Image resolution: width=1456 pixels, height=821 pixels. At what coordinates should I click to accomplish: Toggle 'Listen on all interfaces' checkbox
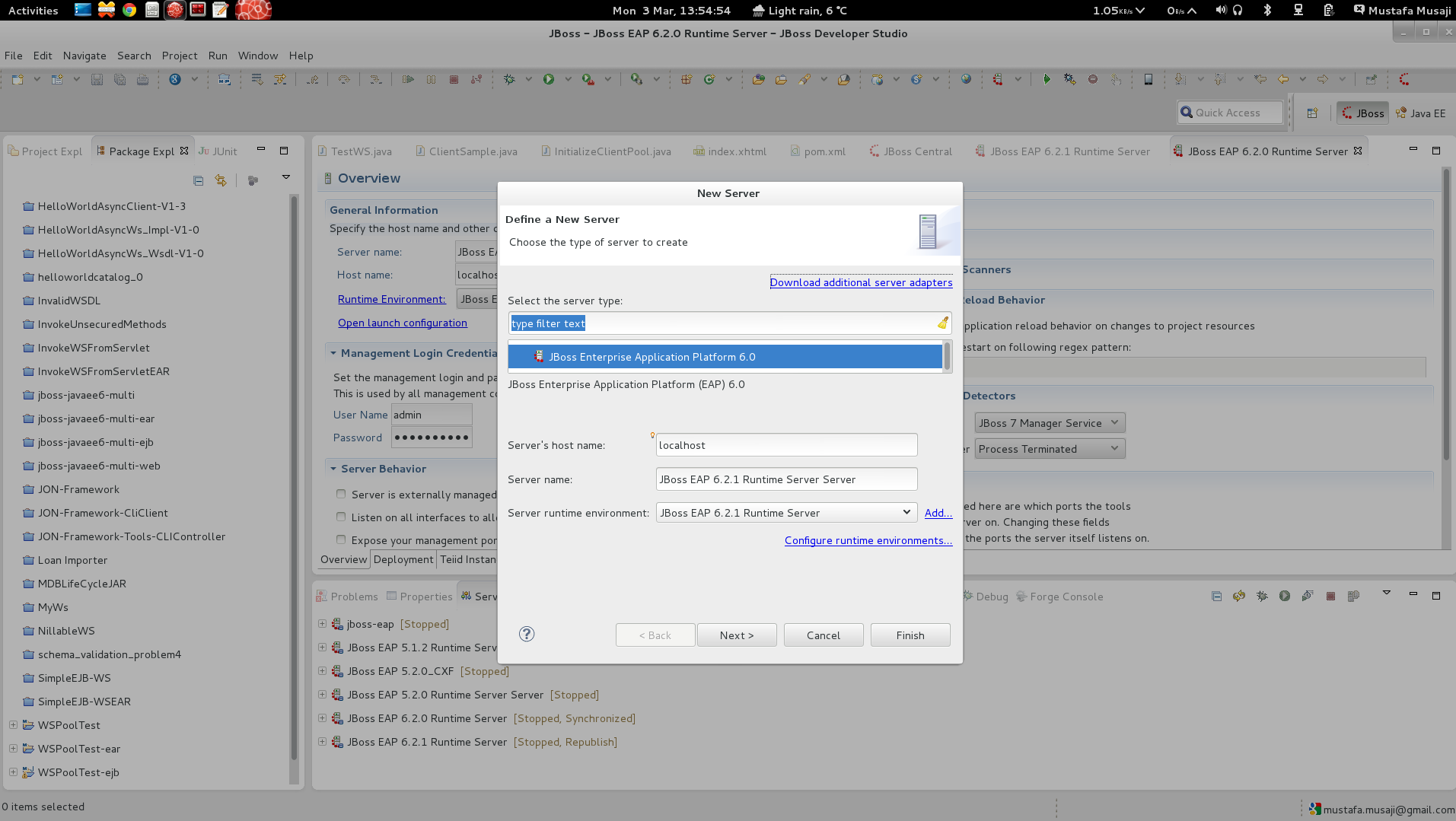pyautogui.click(x=341, y=517)
